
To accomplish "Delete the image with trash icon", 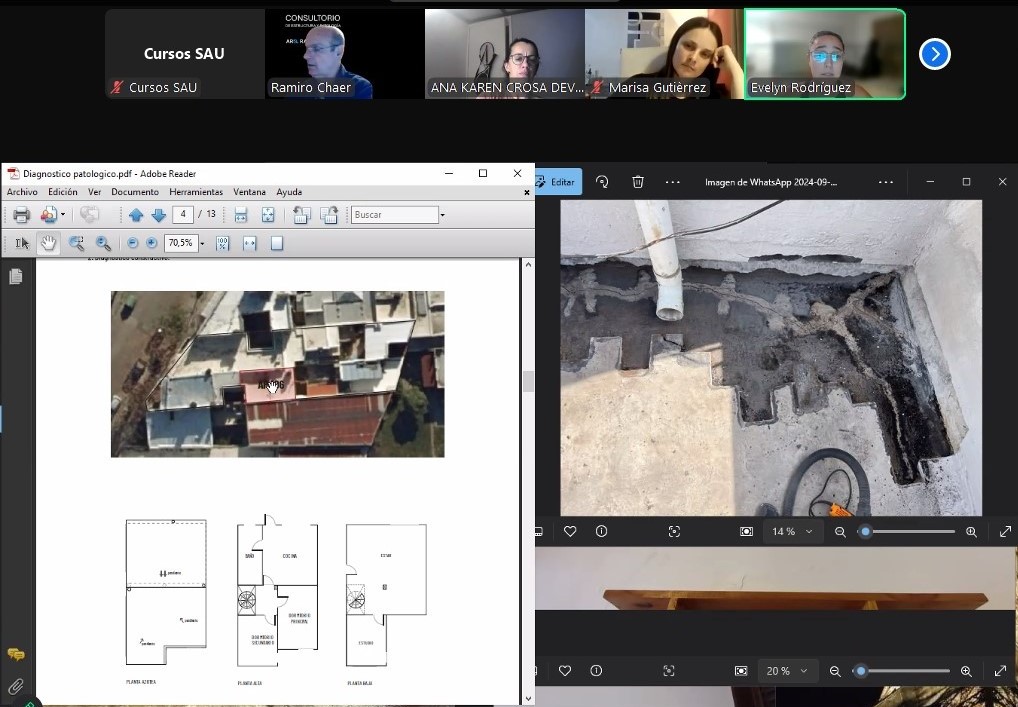I will (x=638, y=182).
